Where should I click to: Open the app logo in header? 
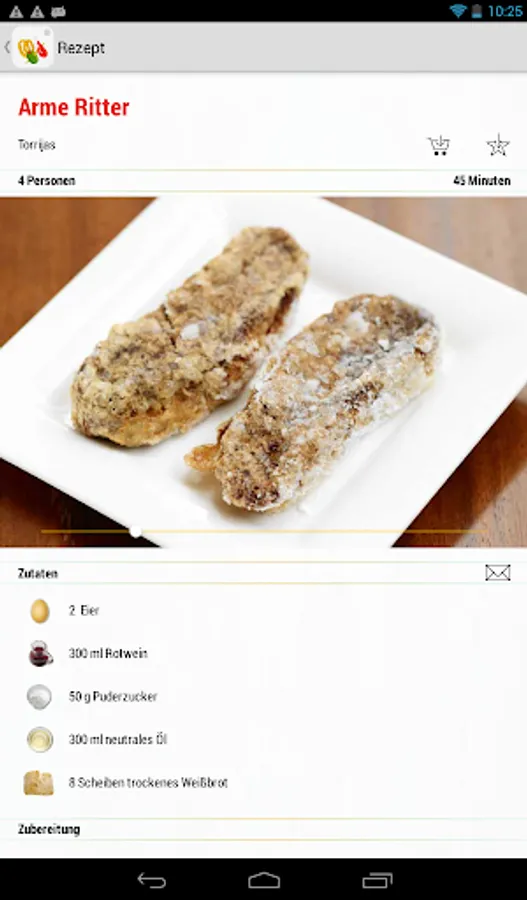(33, 48)
